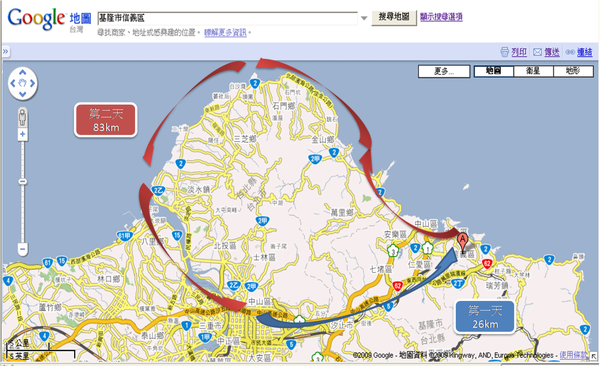This screenshot has height=366, width=600.
Task: Click the 北投區 place label
Action: point(225,246)
